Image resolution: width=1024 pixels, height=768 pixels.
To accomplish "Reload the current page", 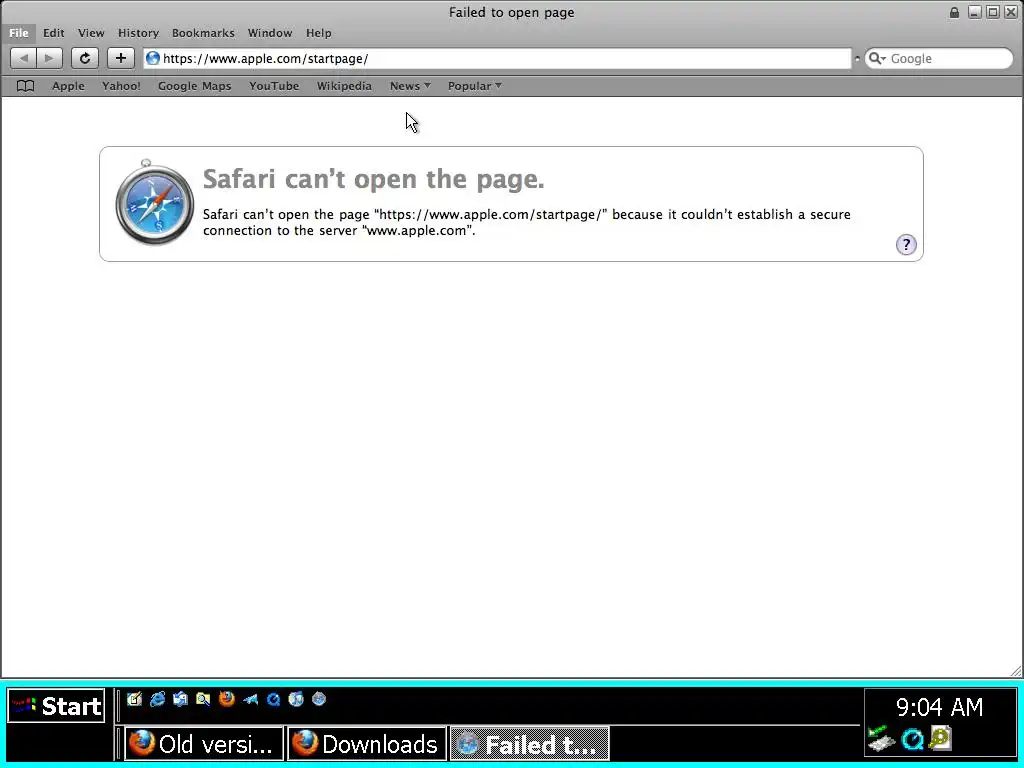I will click(x=85, y=58).
